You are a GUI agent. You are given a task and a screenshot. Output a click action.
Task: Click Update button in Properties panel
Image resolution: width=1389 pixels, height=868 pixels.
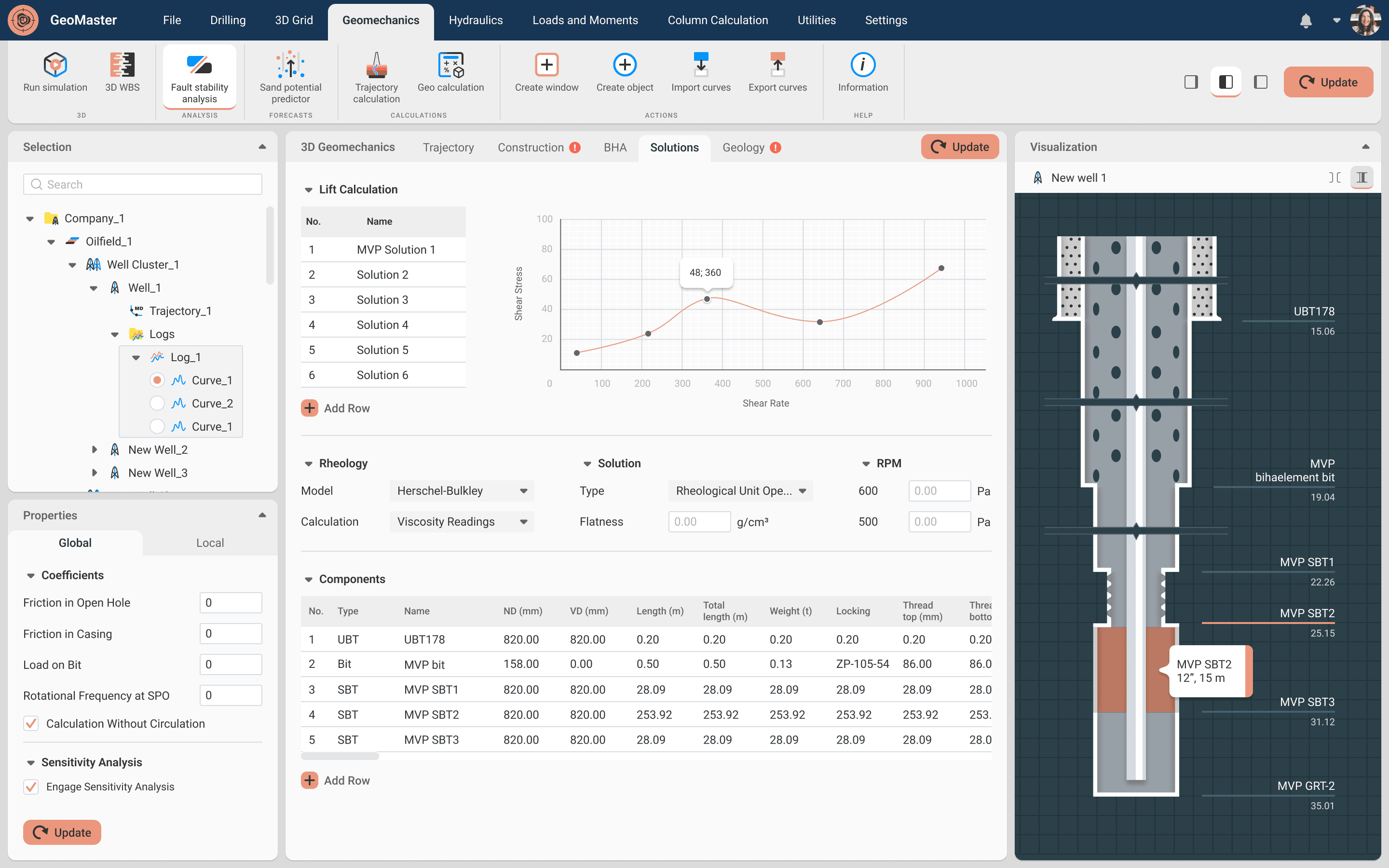point(62,832)
